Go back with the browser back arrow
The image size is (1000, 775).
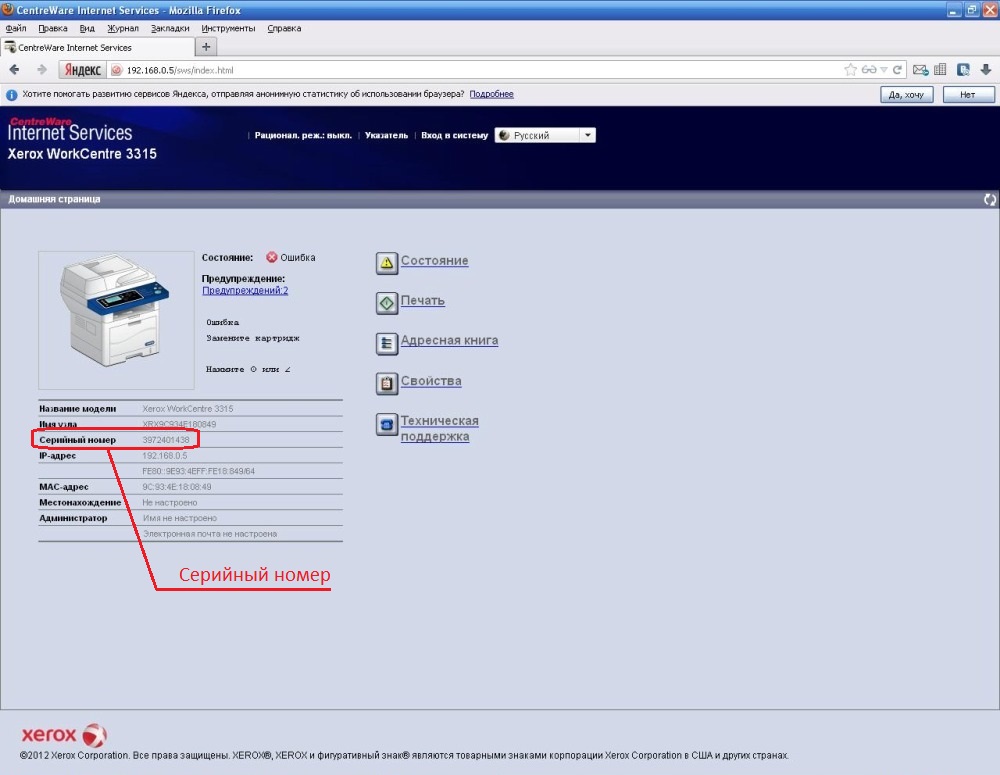tap(15, 70)
